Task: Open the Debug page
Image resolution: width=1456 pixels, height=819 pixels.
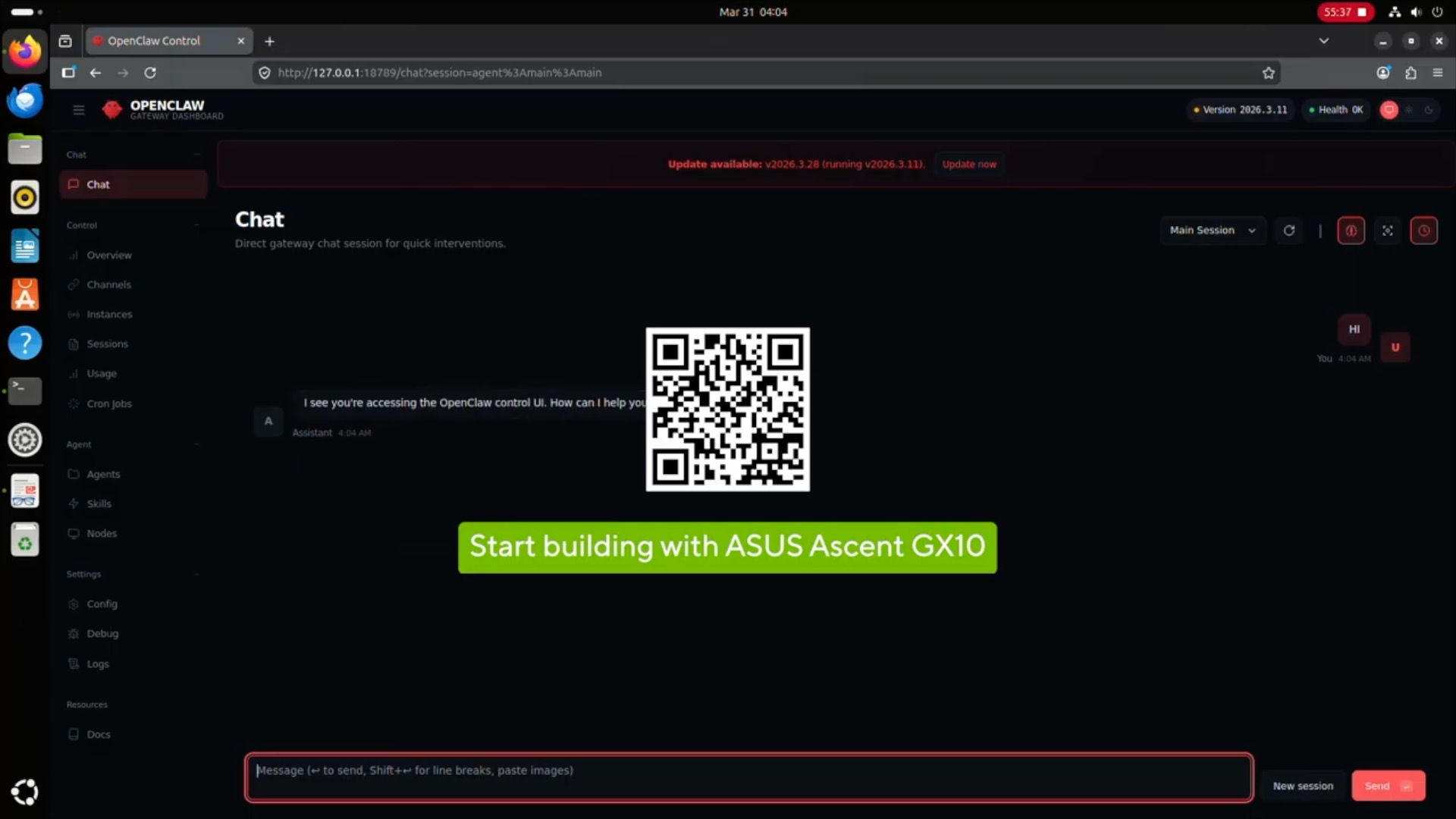Action: 133,633
